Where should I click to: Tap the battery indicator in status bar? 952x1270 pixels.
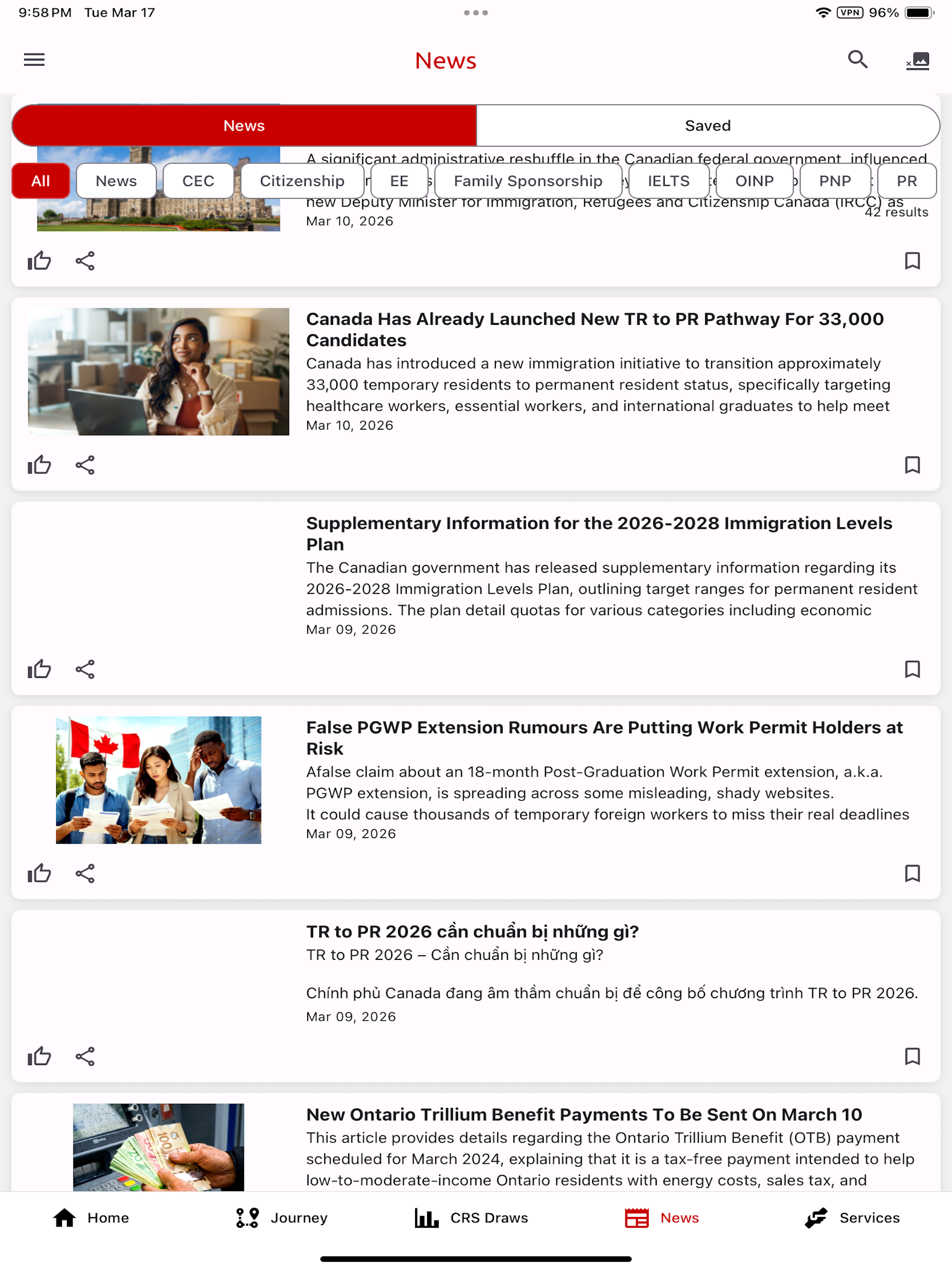point(920,12)
